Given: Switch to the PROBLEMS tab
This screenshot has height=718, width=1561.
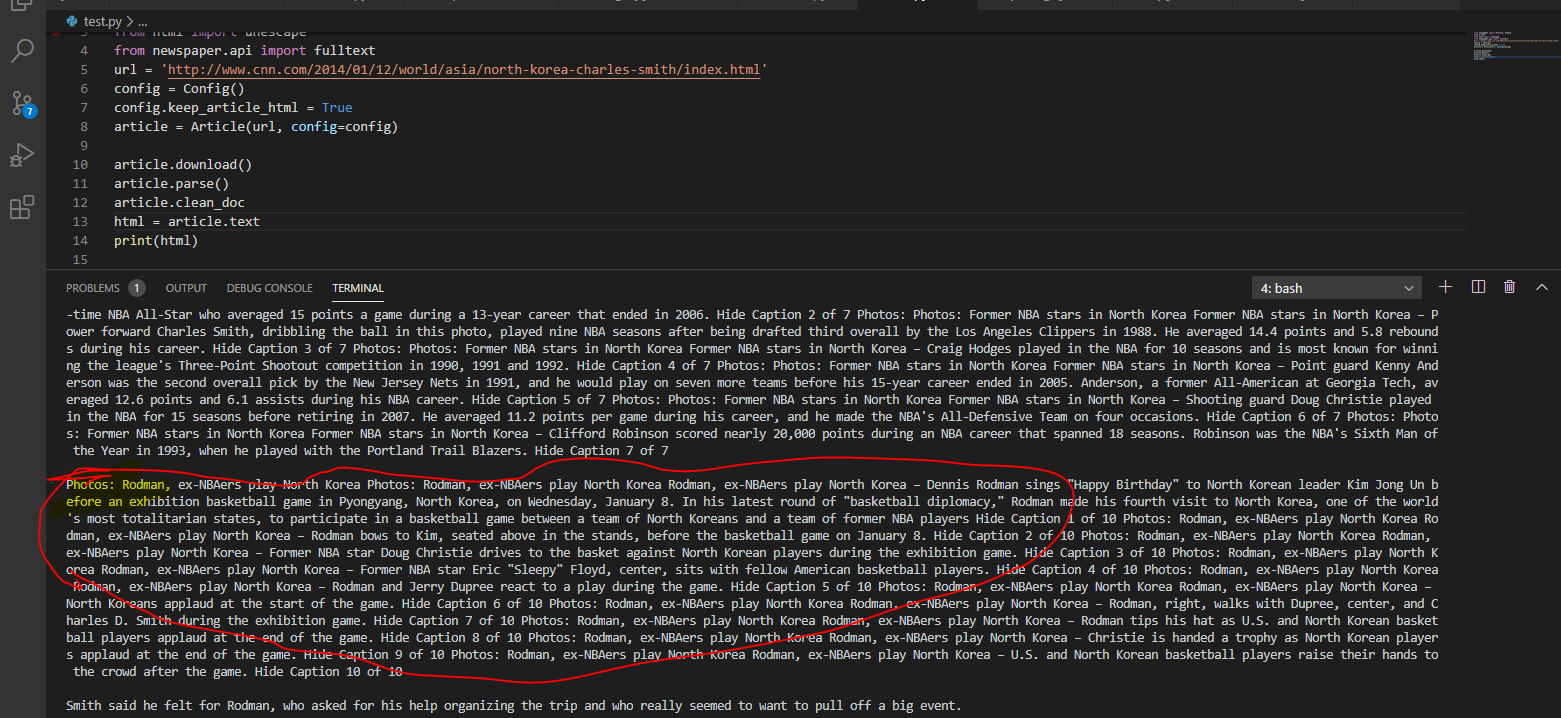Looking at the screenshot, I should coord(94,287).
